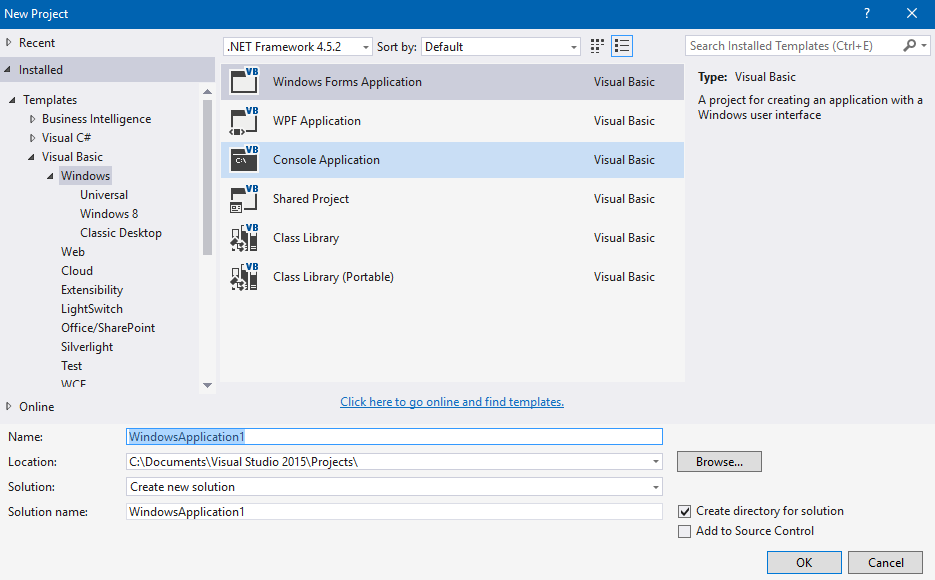The height and width of the screenshot is (580, 935).
Task: Open the Solution combo box
Action: click(x=394, y=487)
